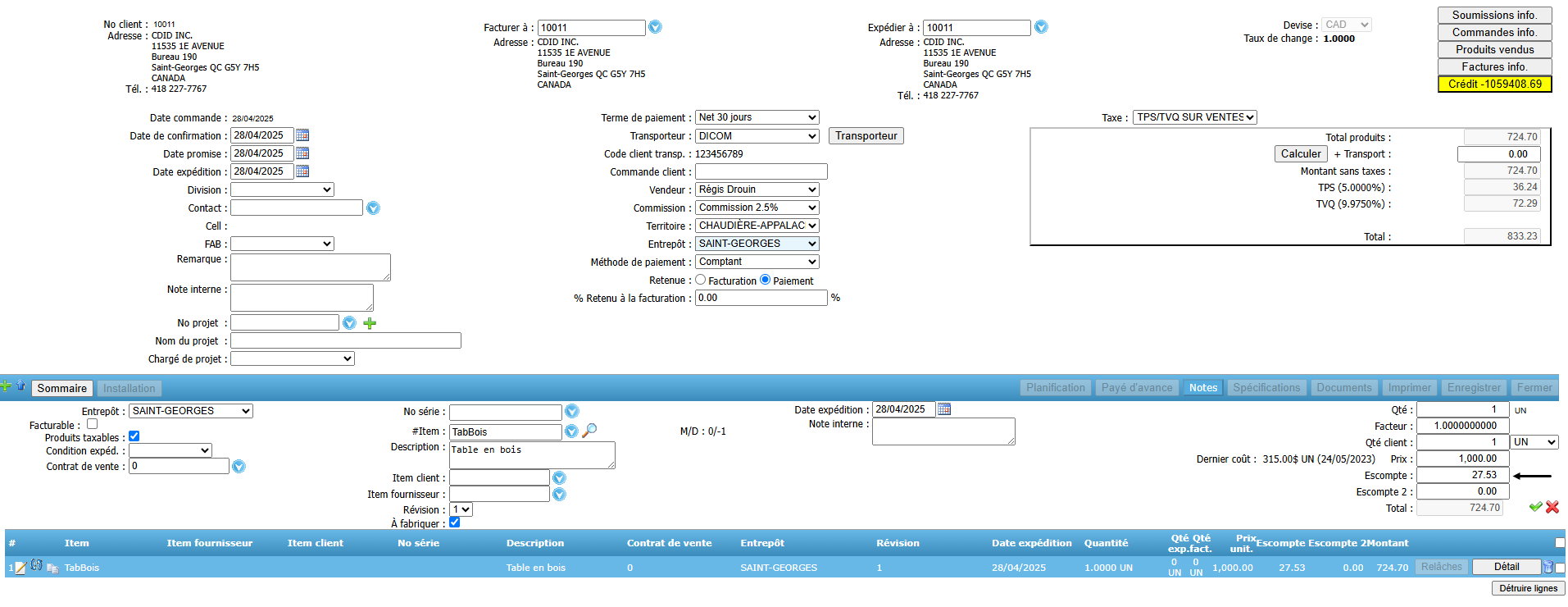The height and width of the screenshot is (607, 1568).
Task: Click the Calculer button
Action: [x=1300, y=153]
